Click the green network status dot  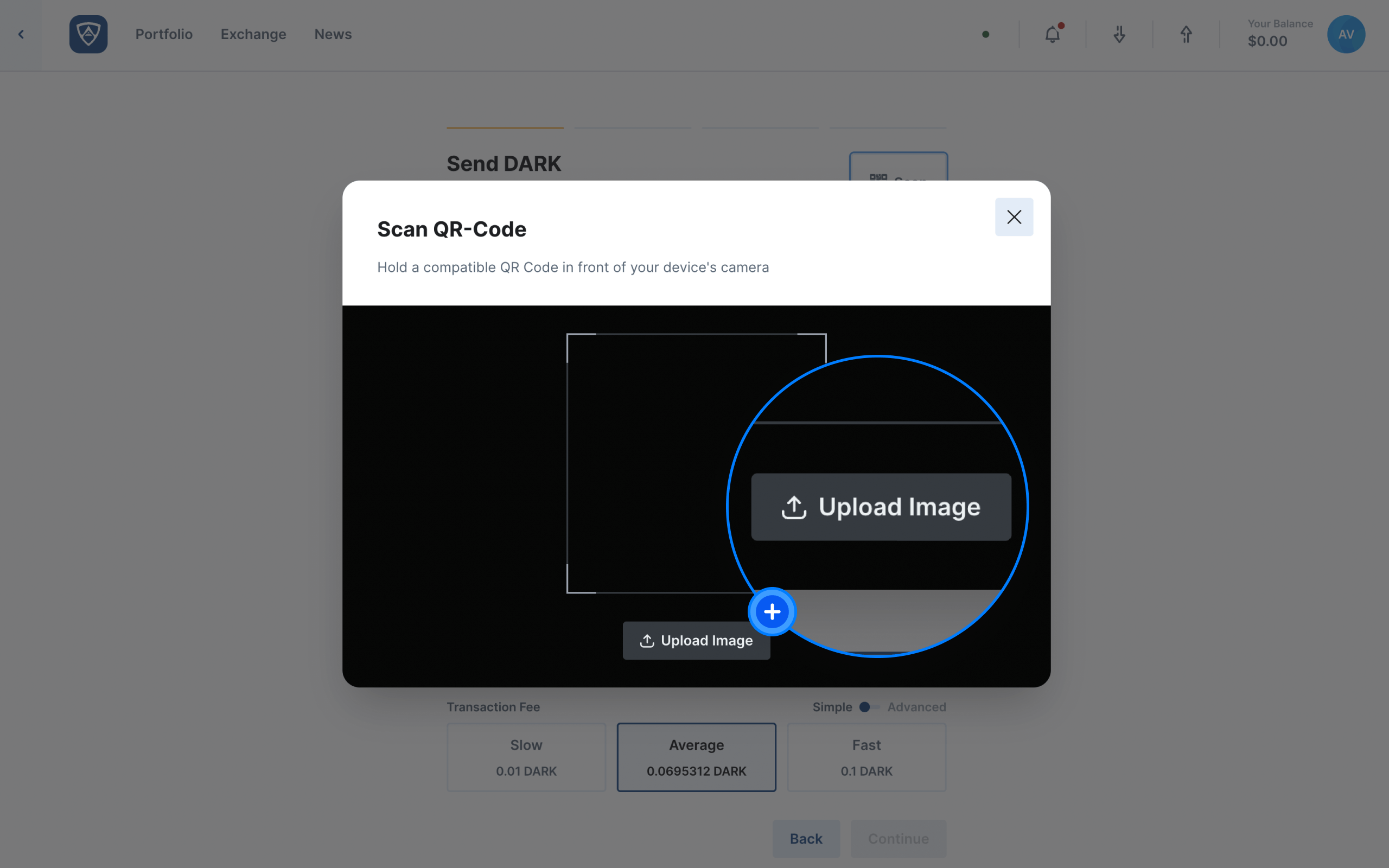(x=985, y=34)
